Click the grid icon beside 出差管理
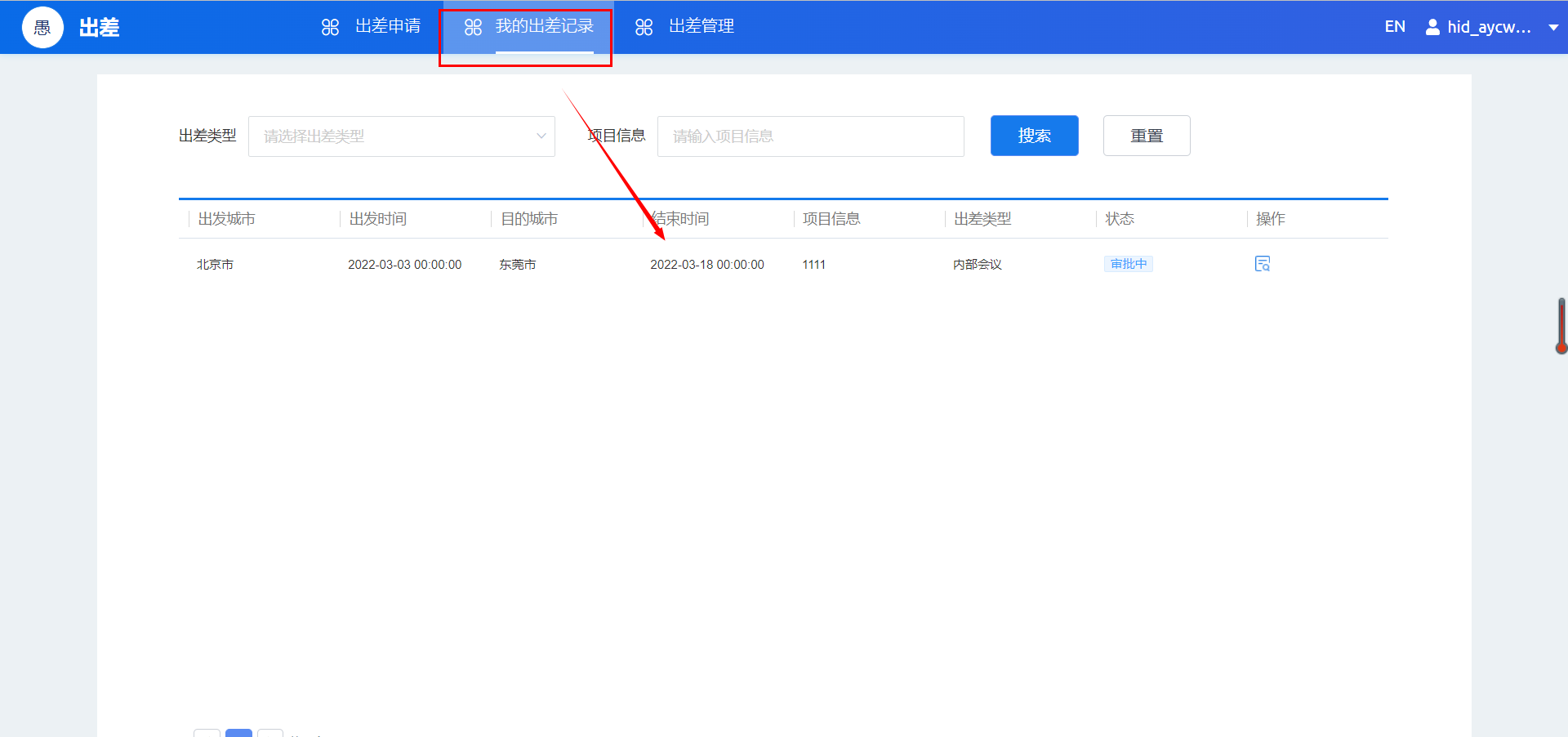The width and height of the screenshot is (1568, 737). 644,26
